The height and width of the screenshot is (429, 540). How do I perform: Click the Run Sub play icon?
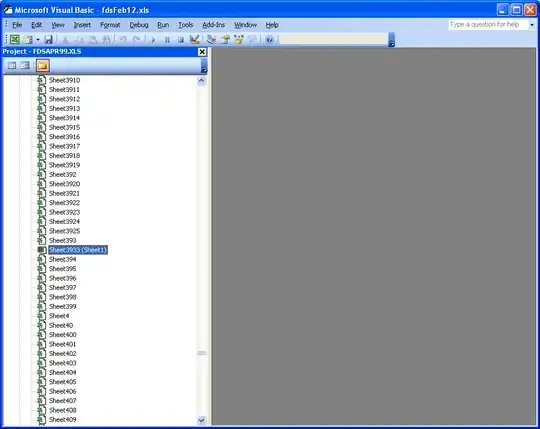153,40
